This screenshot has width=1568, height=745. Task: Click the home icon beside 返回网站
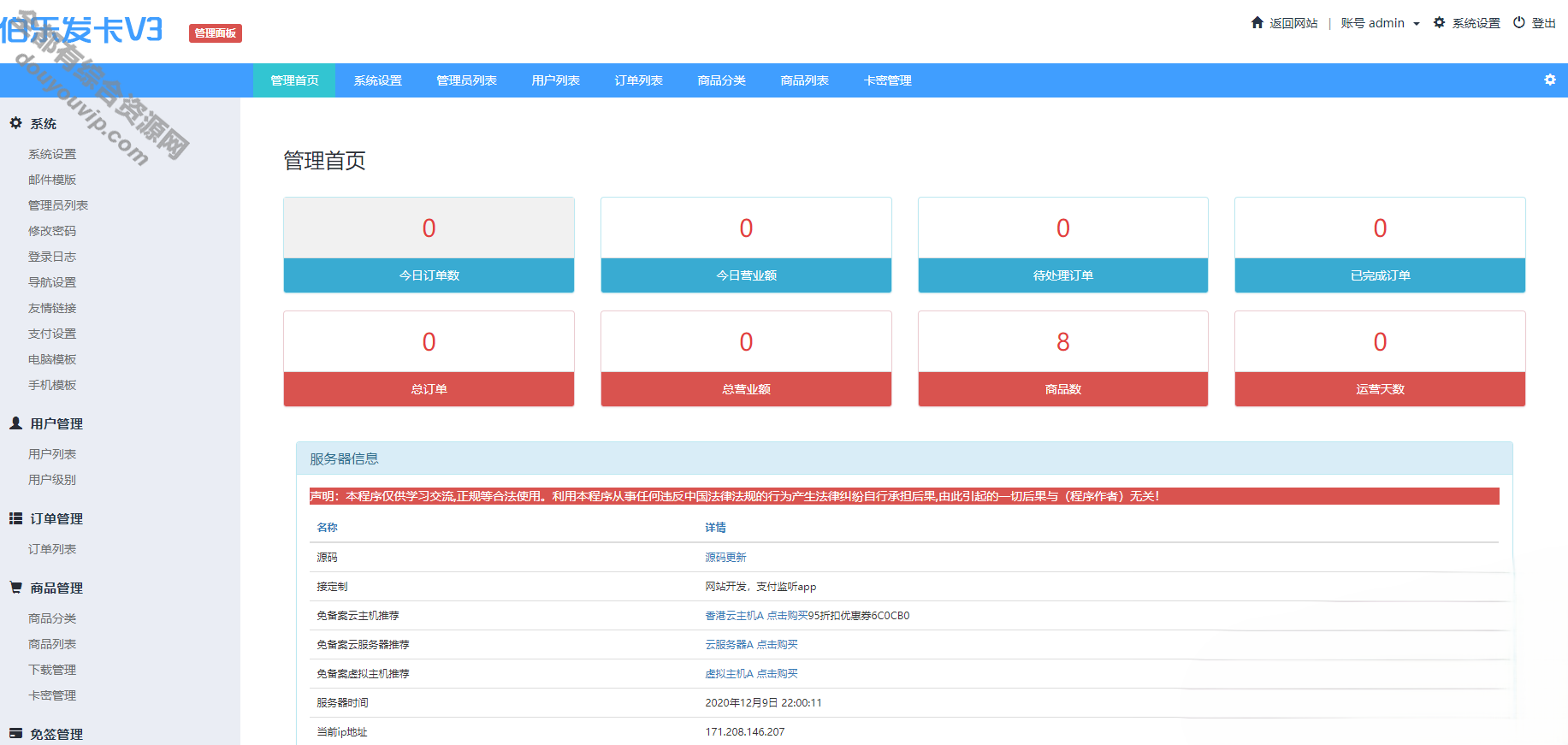point(1257,23)
